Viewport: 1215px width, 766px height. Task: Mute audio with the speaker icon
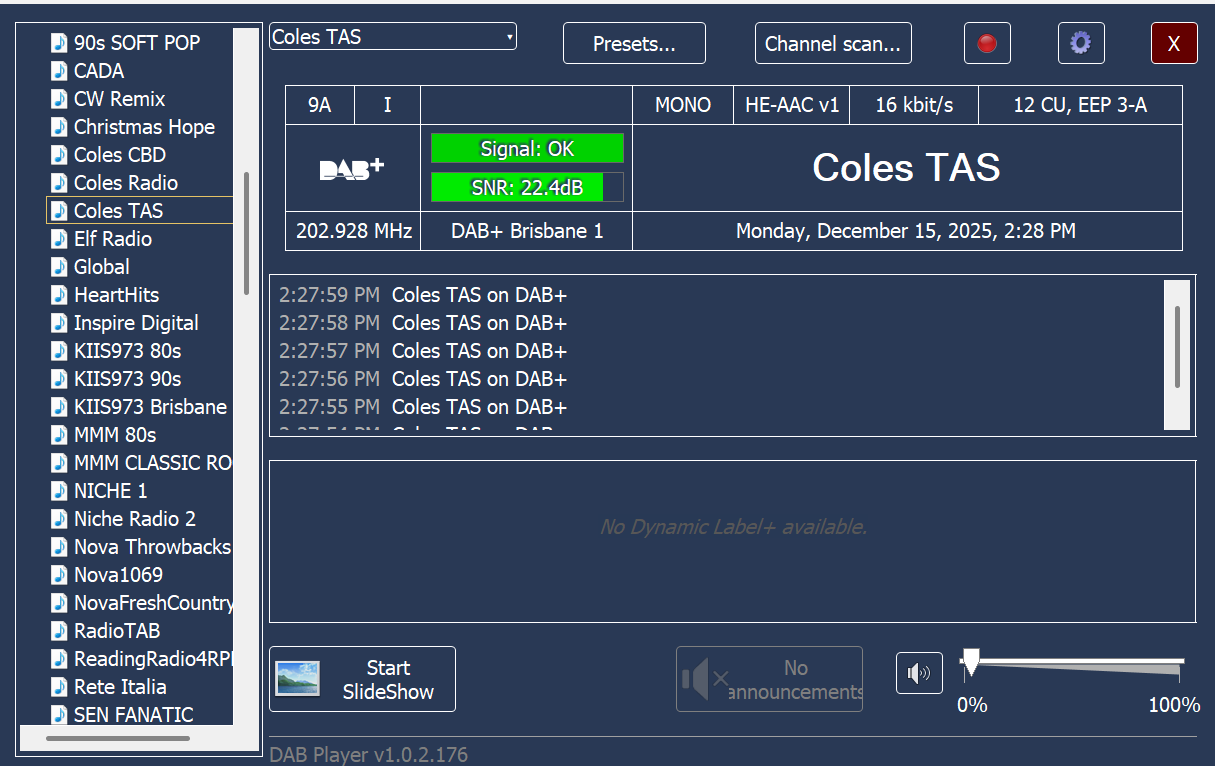click(x=918, y=673)
